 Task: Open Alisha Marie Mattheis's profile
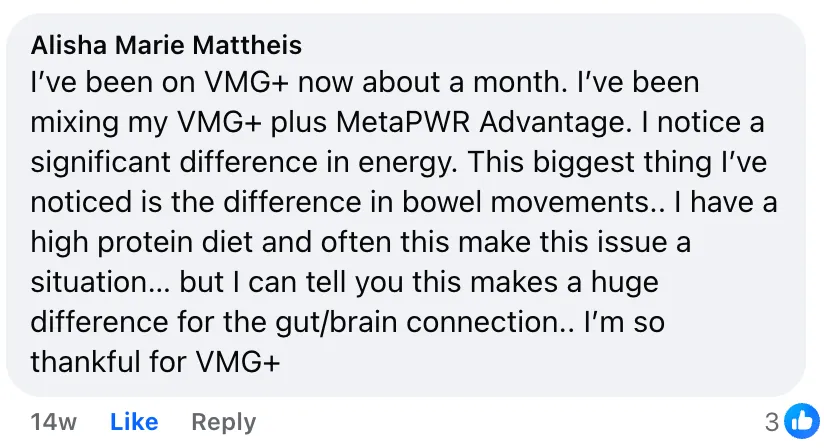166,45
